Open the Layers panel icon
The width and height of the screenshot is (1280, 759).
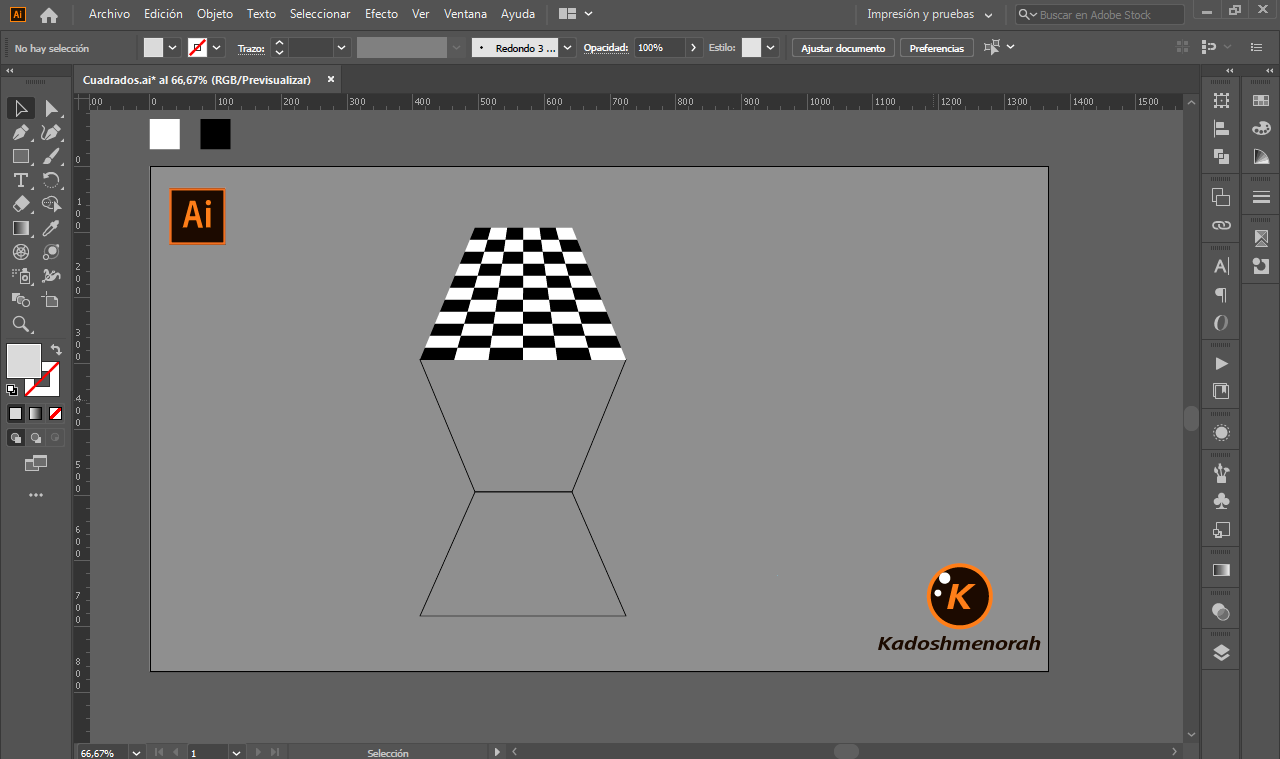1221,653
